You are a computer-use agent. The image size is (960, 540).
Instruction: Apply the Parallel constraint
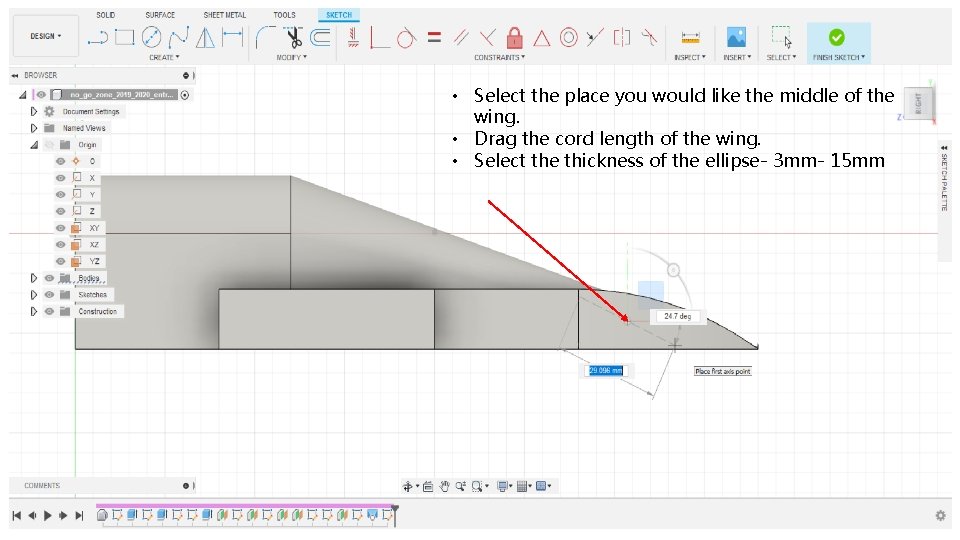point(461,38)
